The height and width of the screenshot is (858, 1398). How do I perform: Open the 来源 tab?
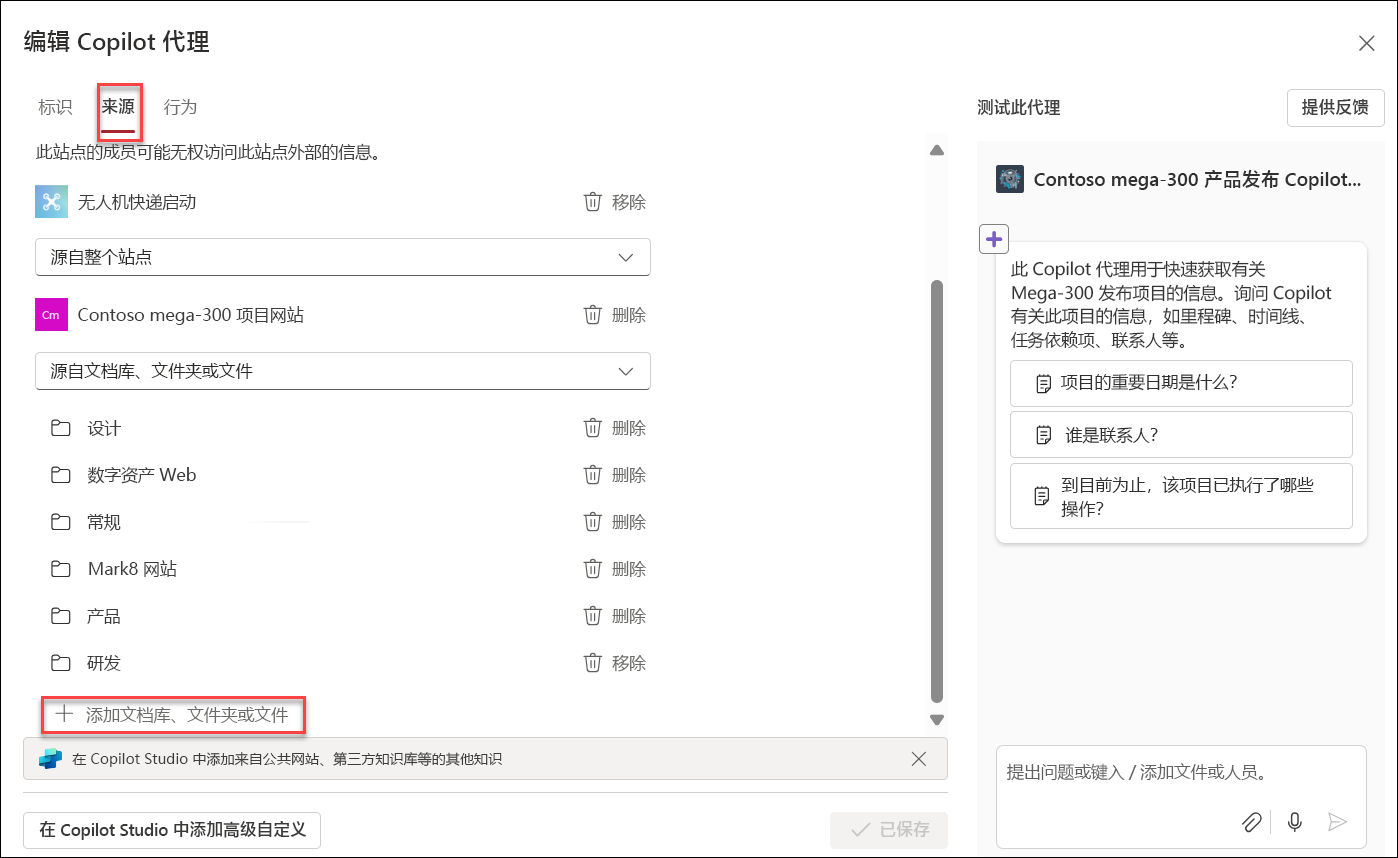118,107
